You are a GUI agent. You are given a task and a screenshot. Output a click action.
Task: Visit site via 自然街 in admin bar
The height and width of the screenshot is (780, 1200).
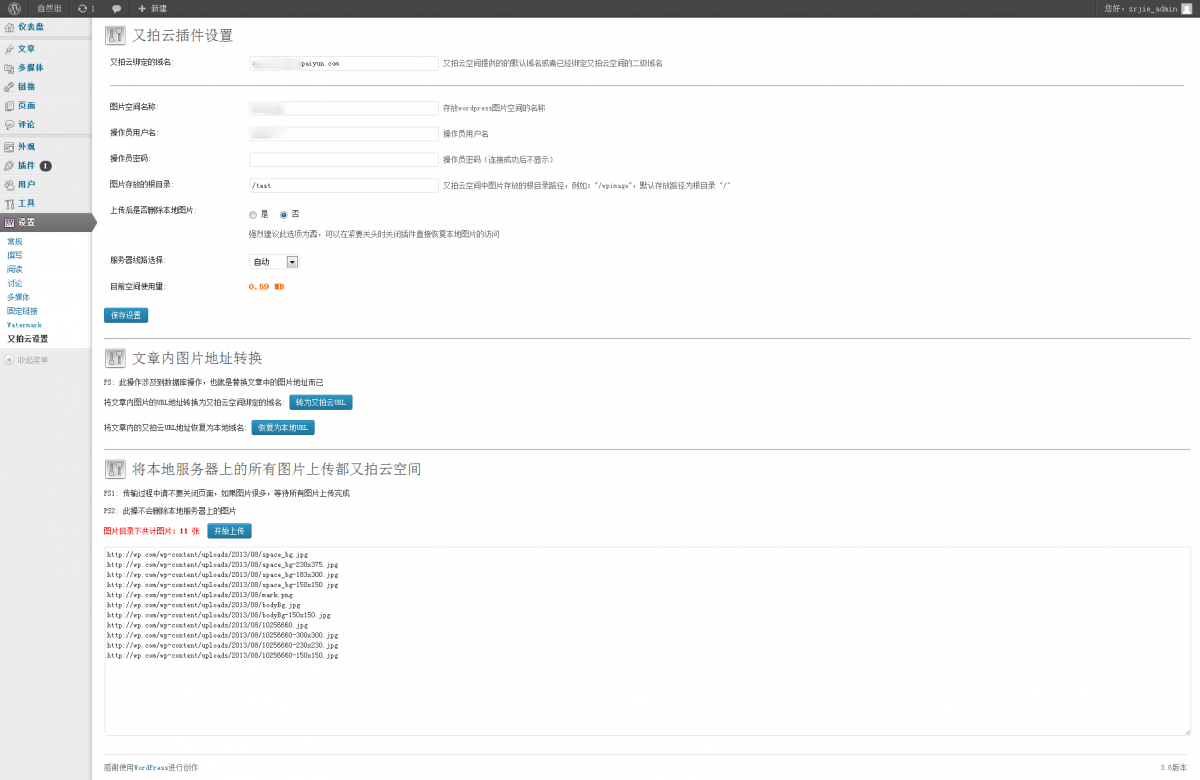[49, 8]
